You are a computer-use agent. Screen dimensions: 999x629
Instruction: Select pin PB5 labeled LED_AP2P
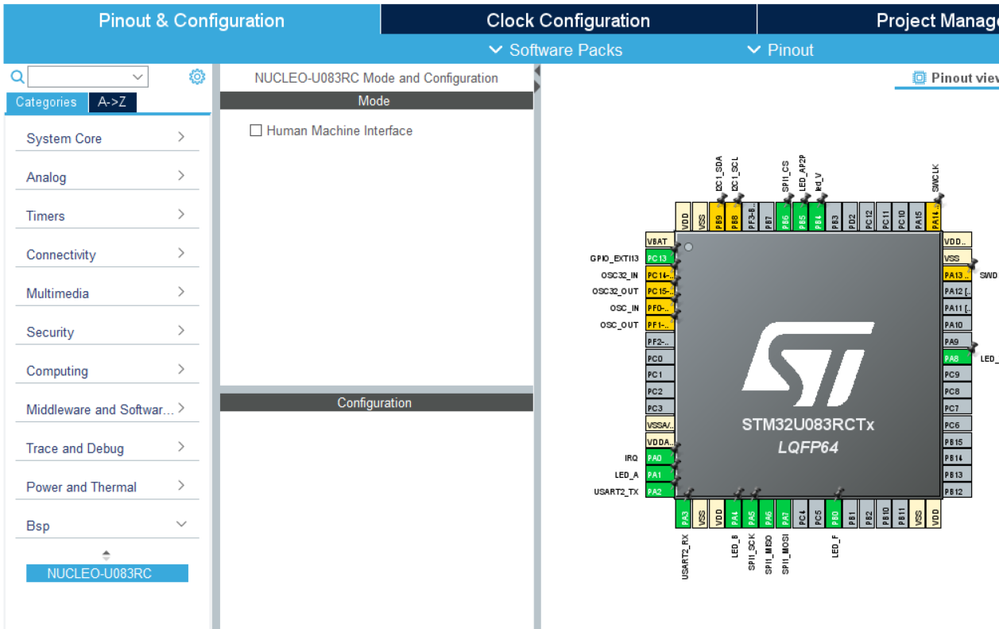800,217
